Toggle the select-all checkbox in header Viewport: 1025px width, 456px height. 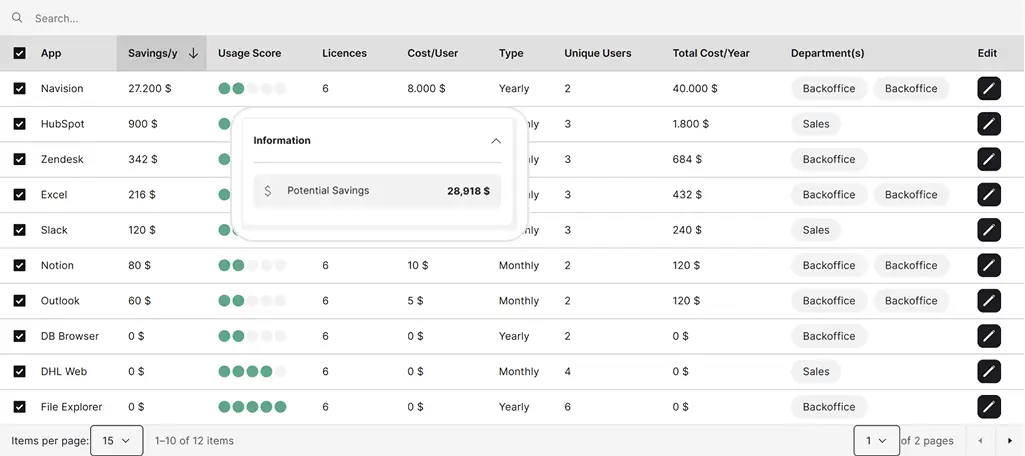click(20, 53)
